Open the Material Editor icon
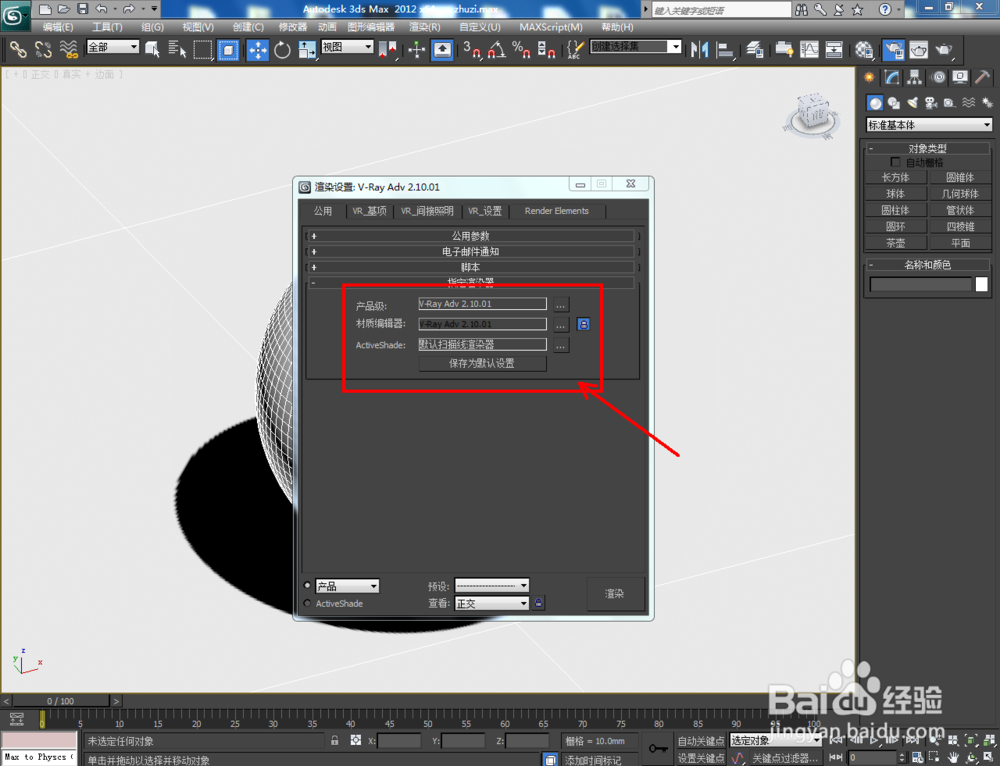 coord(864,49)
